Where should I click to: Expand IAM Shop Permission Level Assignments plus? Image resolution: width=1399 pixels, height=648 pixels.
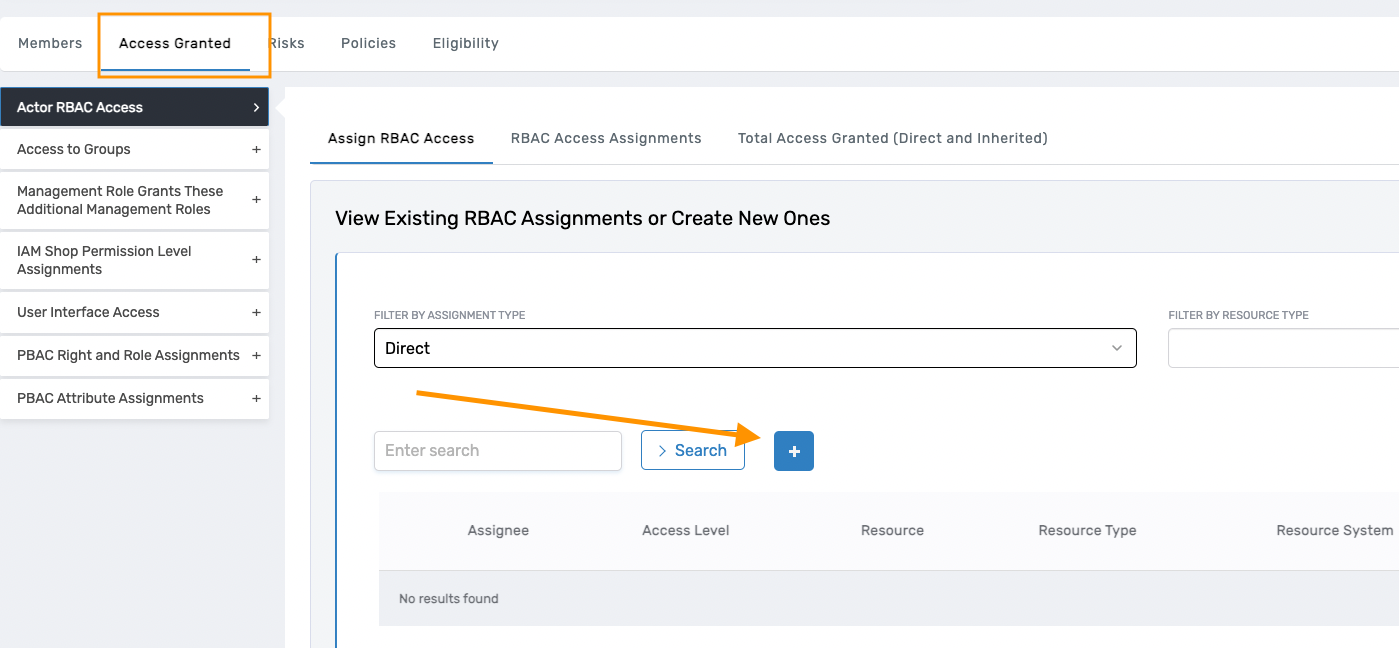click(256, 260)
